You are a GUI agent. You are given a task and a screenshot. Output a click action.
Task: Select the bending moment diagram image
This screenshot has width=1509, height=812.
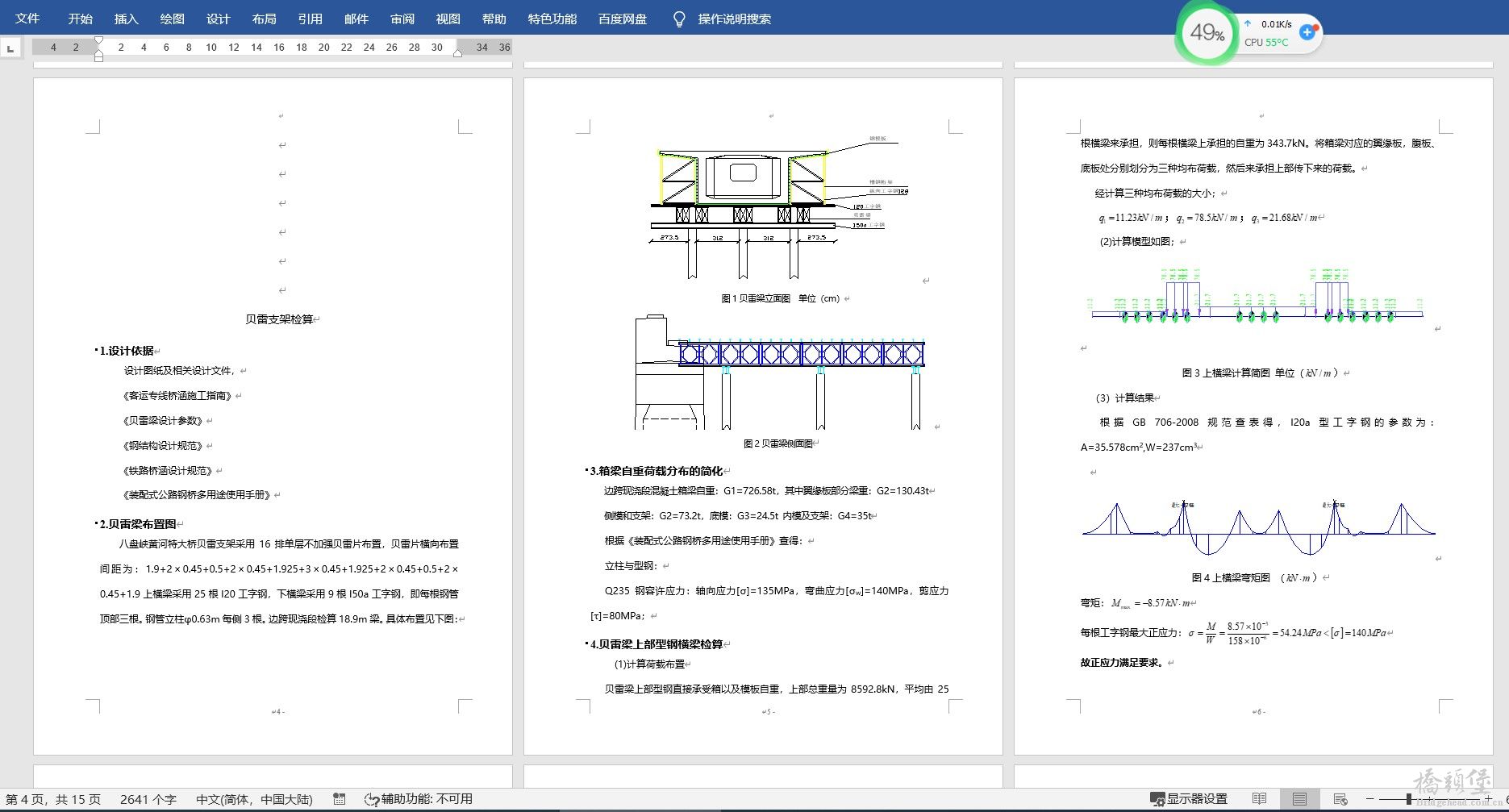coord(1259,527)
